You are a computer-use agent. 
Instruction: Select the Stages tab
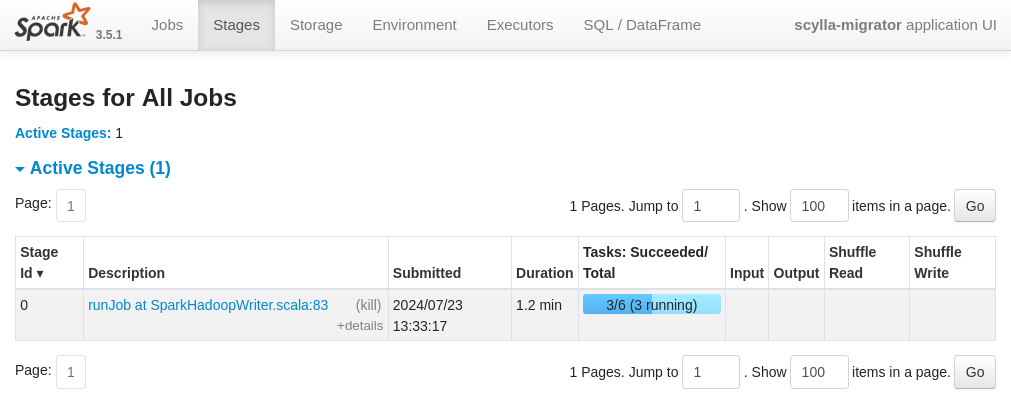[x=237, y=25]
